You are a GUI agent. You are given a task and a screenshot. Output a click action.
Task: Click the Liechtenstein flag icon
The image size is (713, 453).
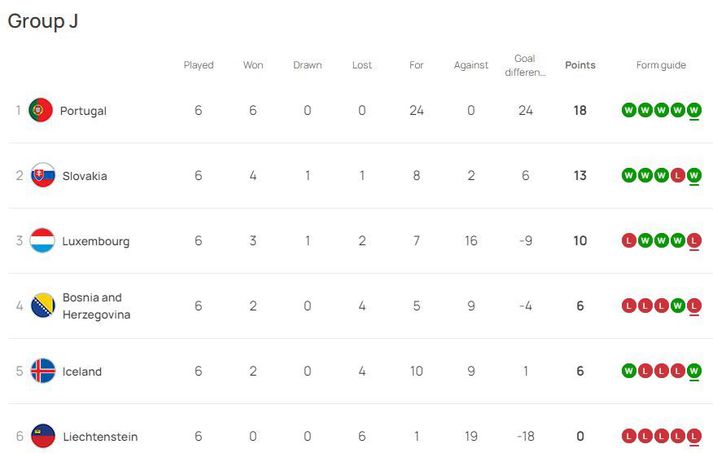(x=43, y=436)
